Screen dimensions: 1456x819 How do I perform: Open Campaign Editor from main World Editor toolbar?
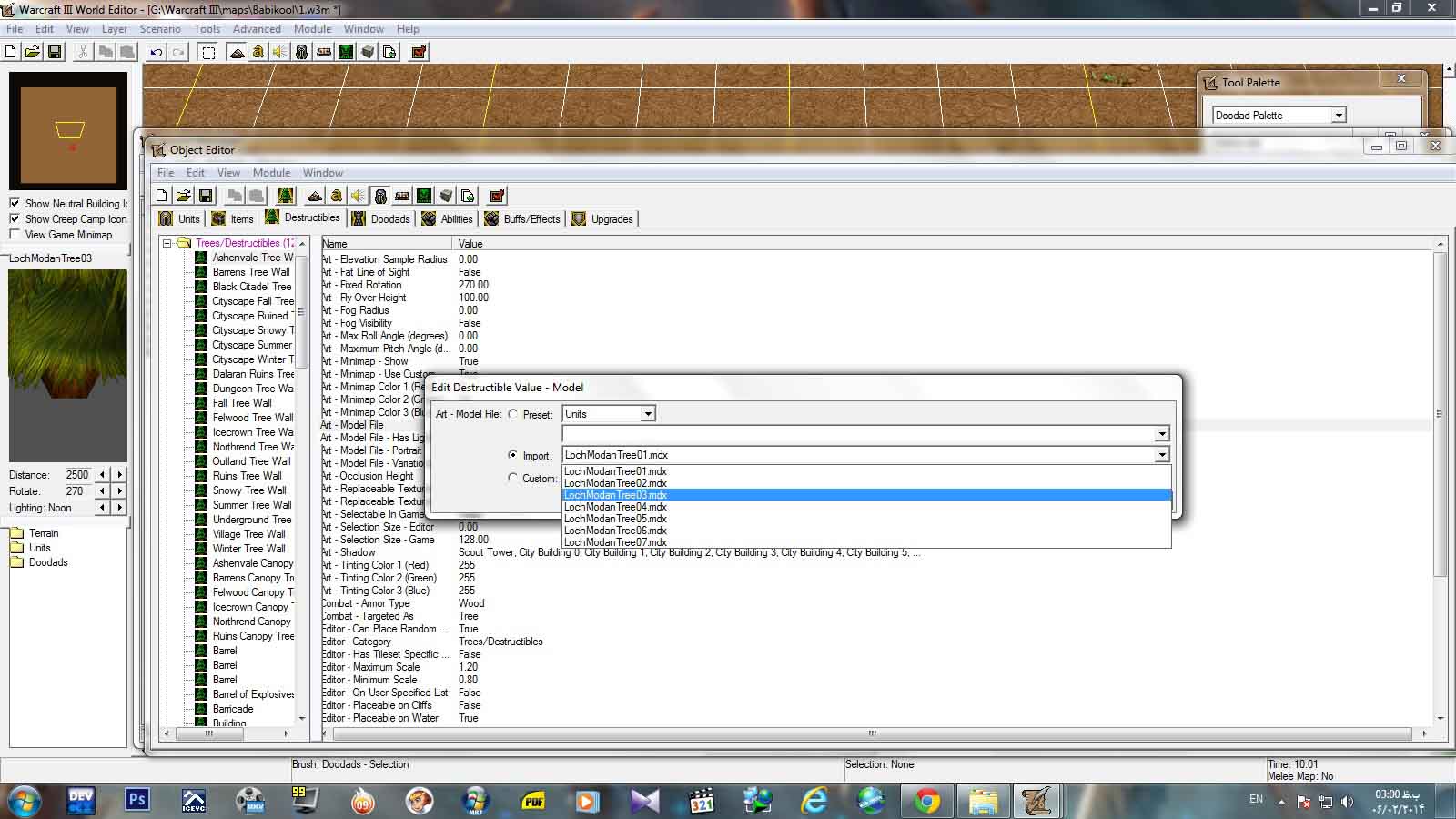pyautogui.click(x=324, y=52)
